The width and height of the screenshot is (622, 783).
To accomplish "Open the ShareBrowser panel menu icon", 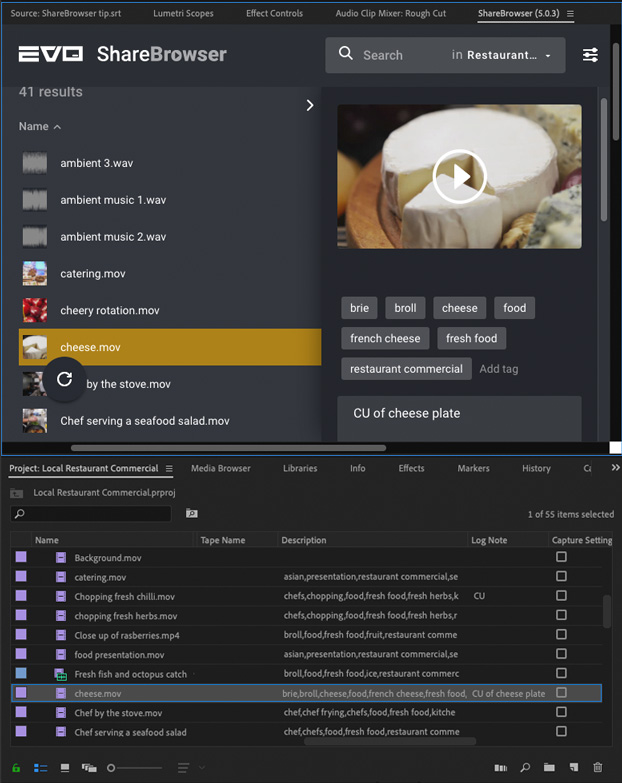I will (x=570, y=13).
